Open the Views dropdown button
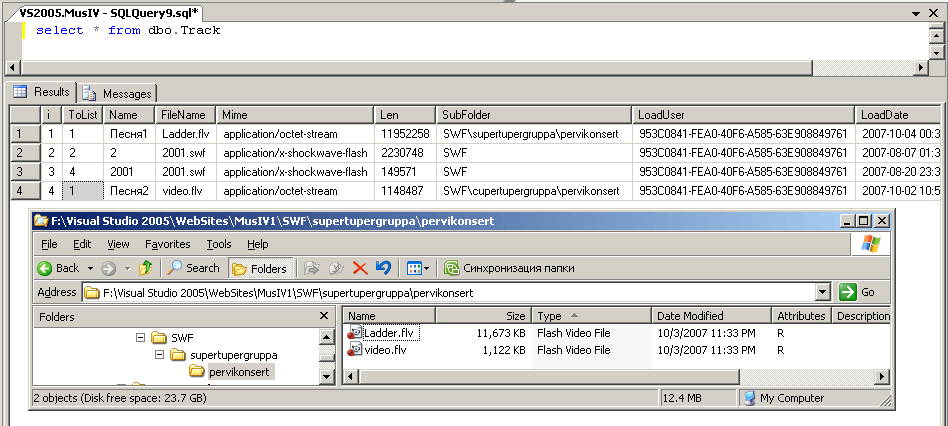The width and height of the screenshot is (948, 426). [418, 268]
